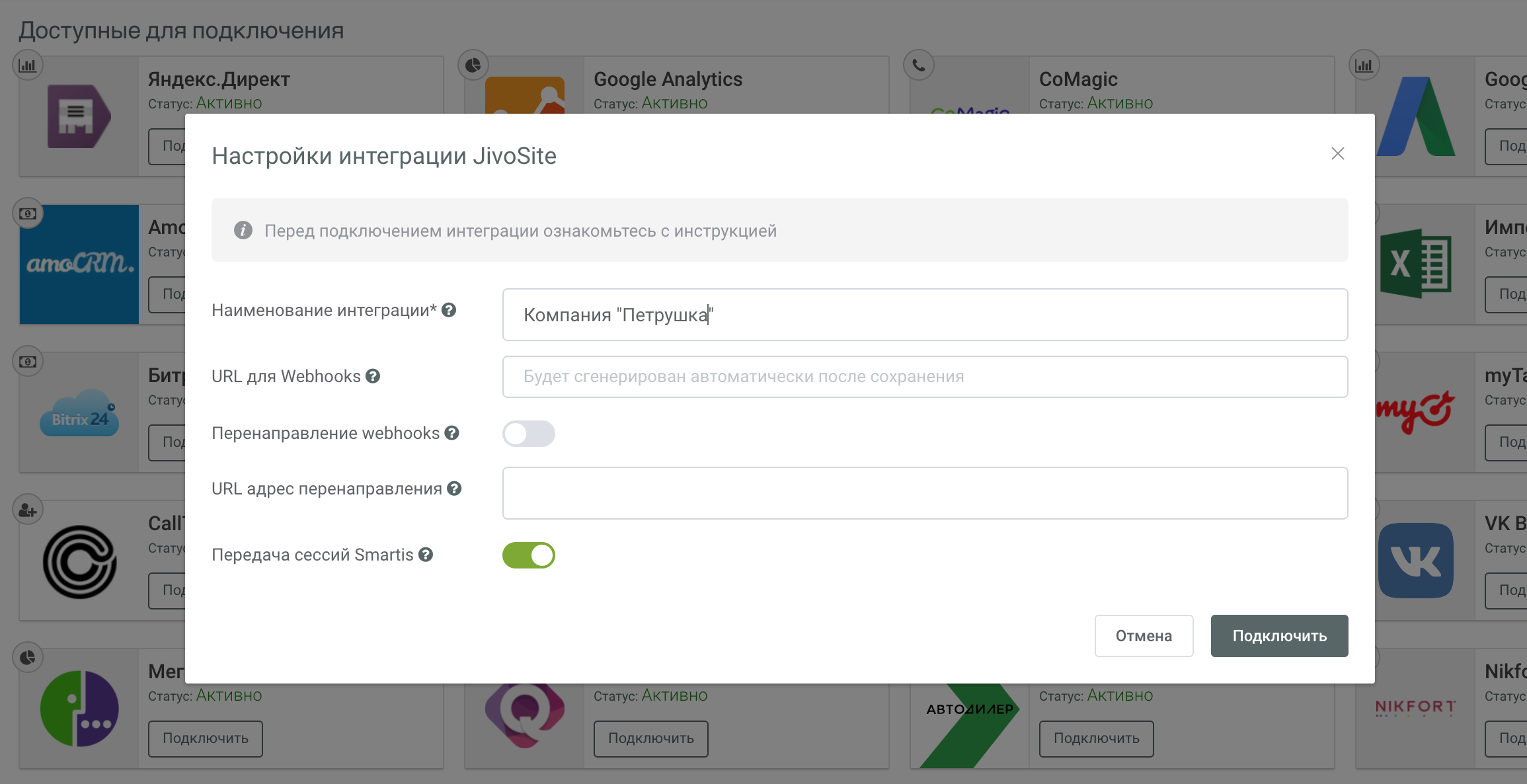Click the Yandex Direct logo icon
Image resolution: width=1527 pixels, height=784 pixels.
[x=79, y=116]
